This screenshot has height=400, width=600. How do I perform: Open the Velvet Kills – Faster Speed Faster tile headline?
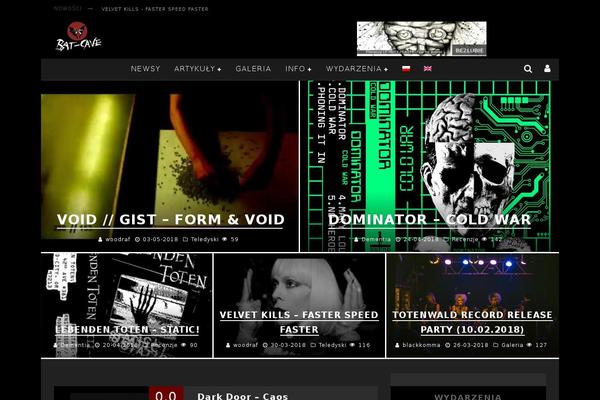[299, 322]
